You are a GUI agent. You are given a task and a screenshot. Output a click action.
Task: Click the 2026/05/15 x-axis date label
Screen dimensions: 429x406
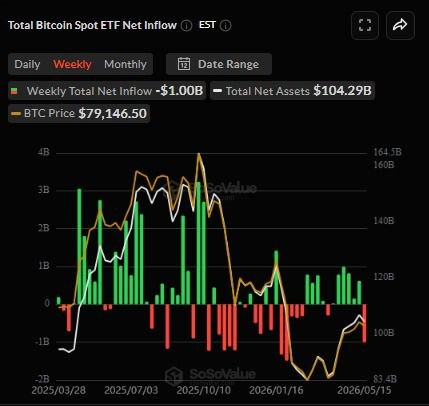tap(364, 390)
